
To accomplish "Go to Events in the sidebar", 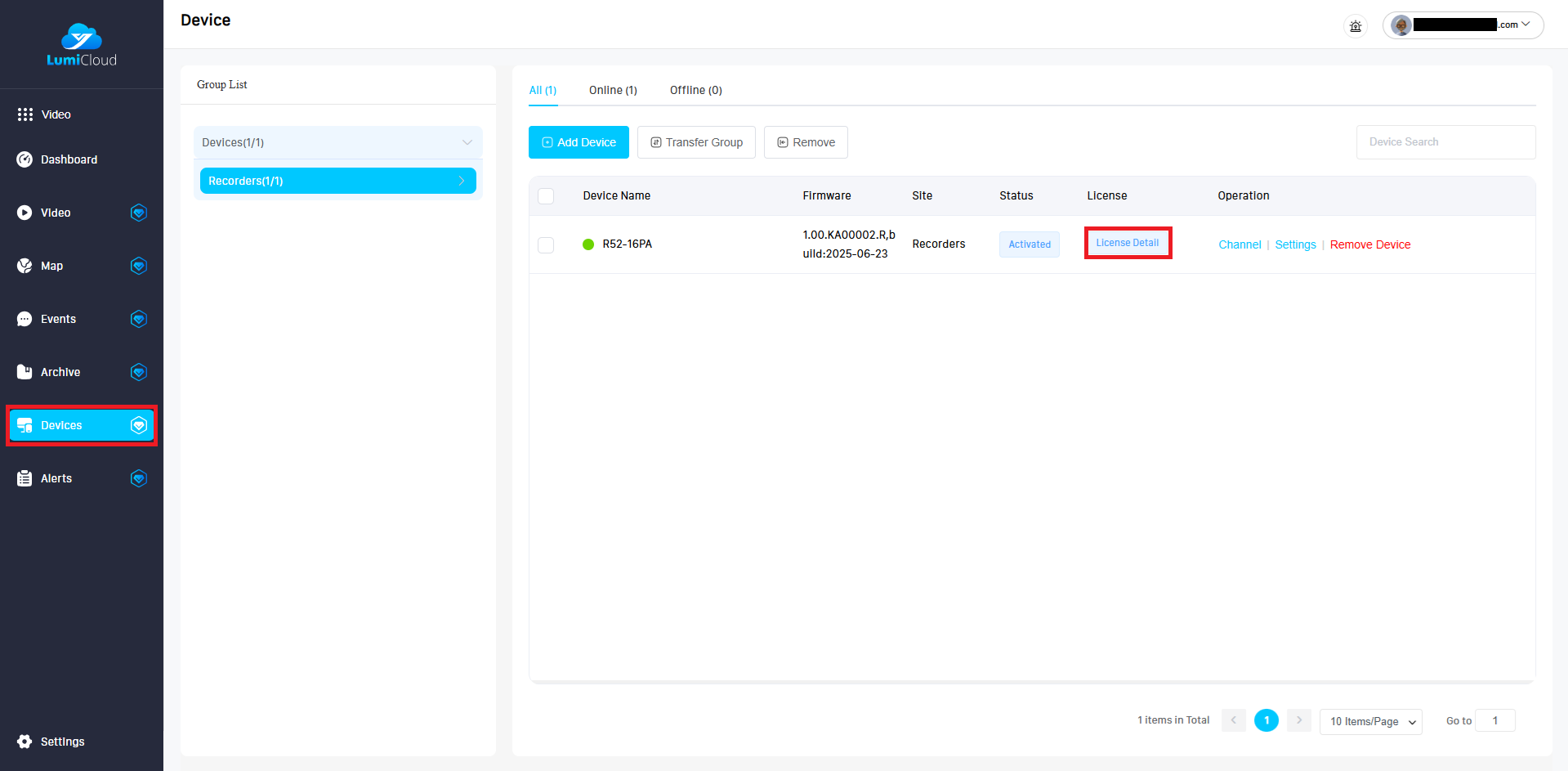I will pyautogui.click(x=58, y=319).
